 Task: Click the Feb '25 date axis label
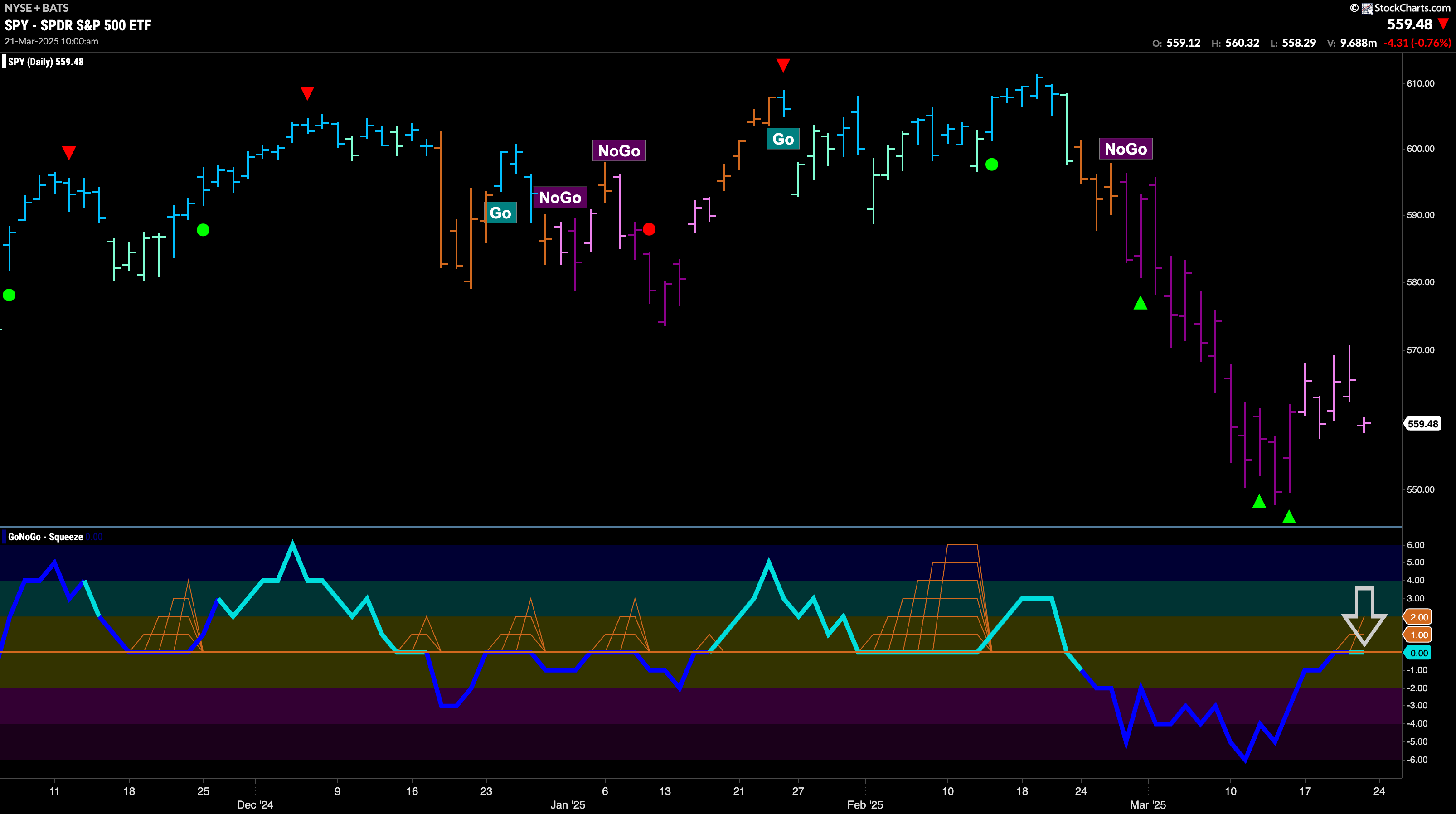pyautogui.click(x=865, y=805)
